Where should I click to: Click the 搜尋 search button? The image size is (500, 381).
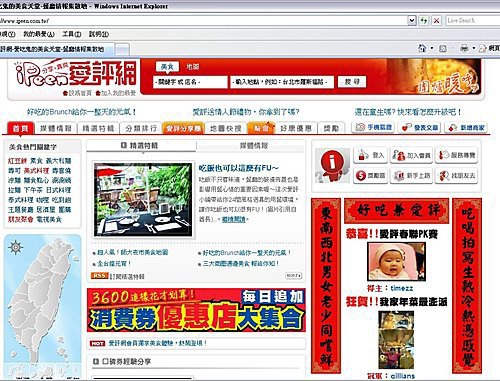352,82
